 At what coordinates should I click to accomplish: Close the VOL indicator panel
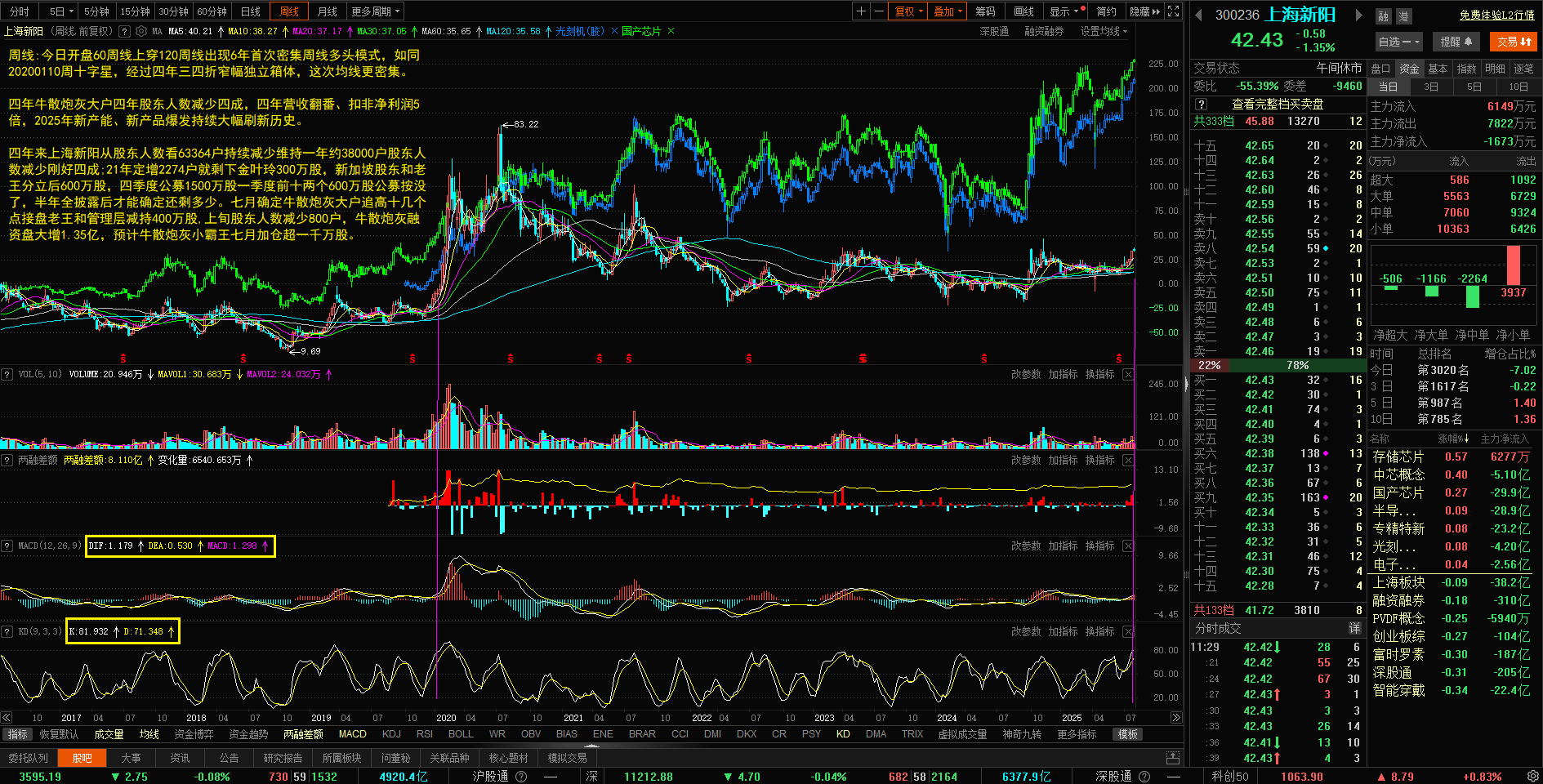point(1128,374)
